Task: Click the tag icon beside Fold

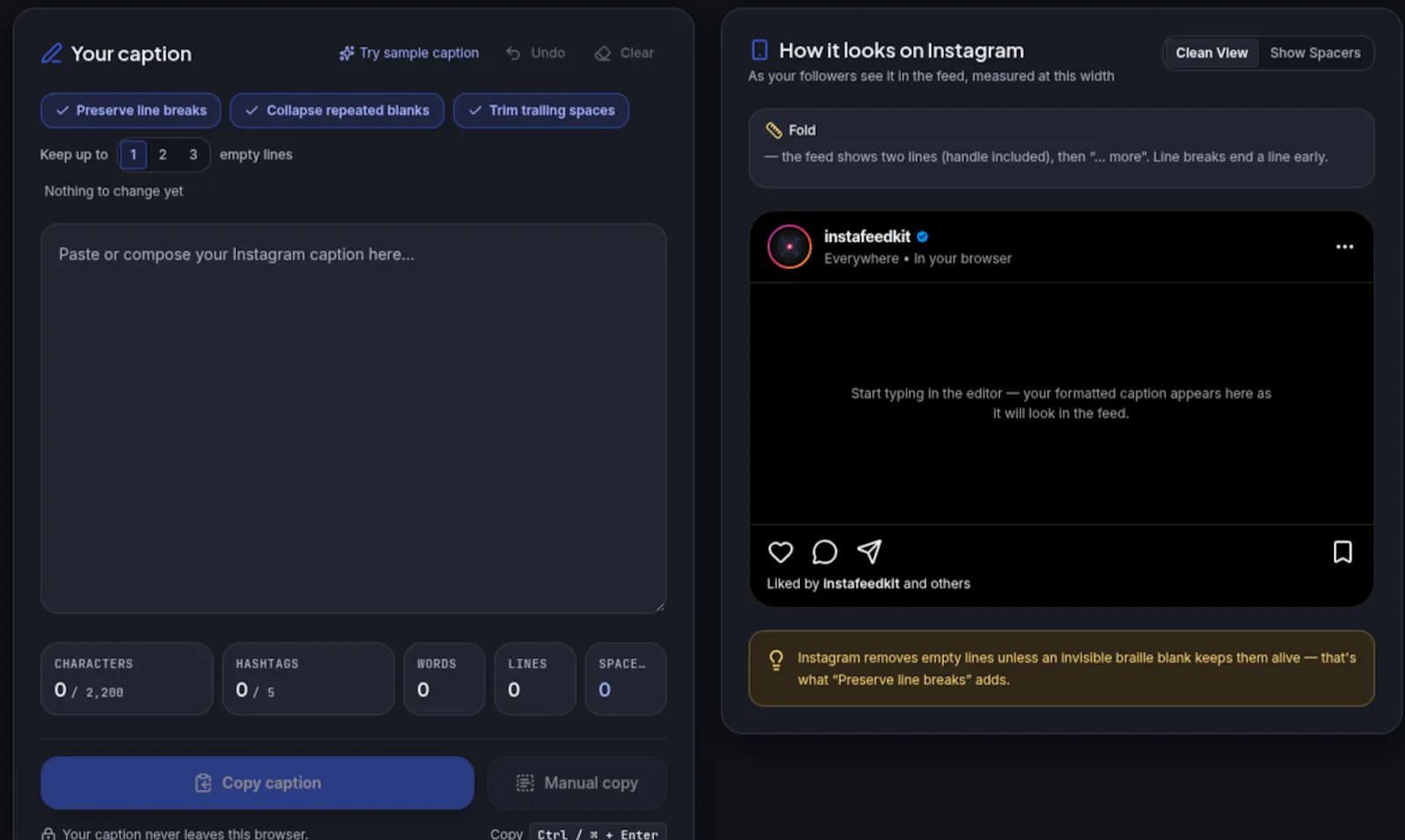Action: 774,130
